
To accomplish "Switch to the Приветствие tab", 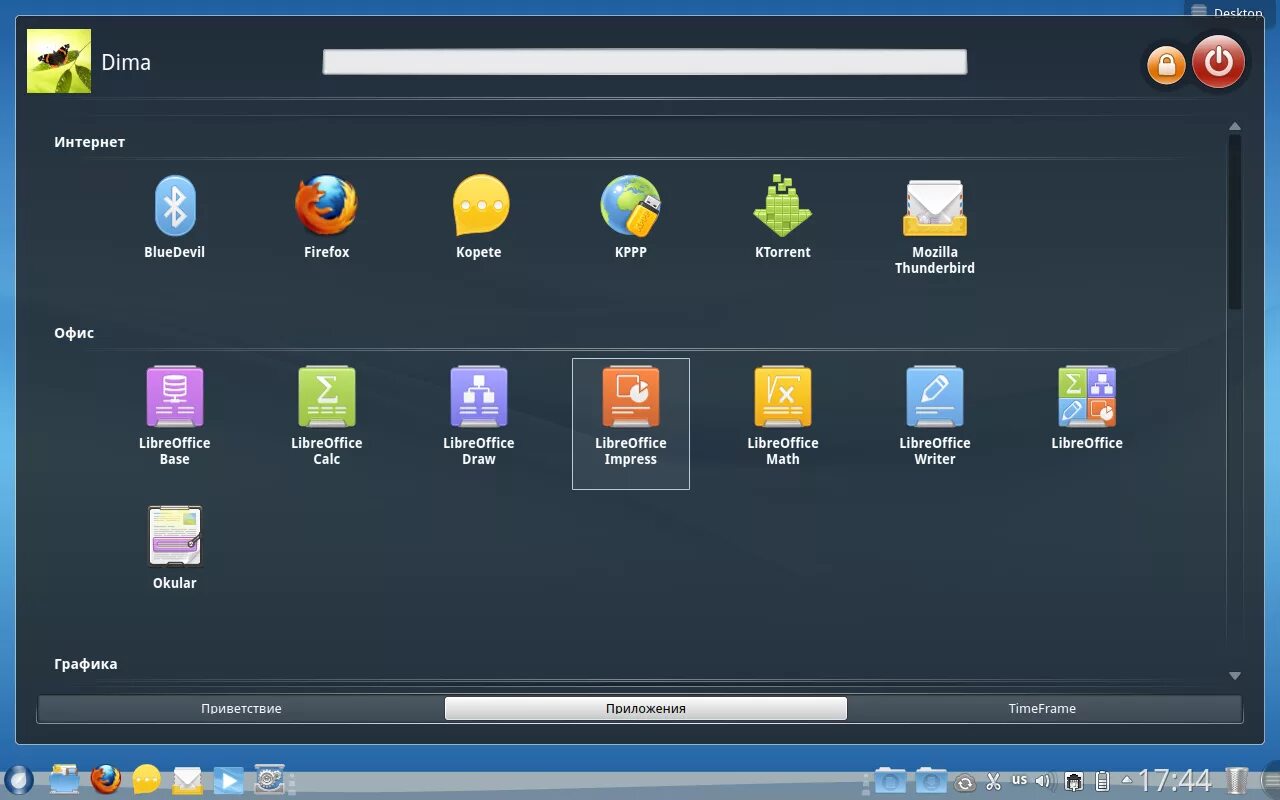I will click(241, 708).
